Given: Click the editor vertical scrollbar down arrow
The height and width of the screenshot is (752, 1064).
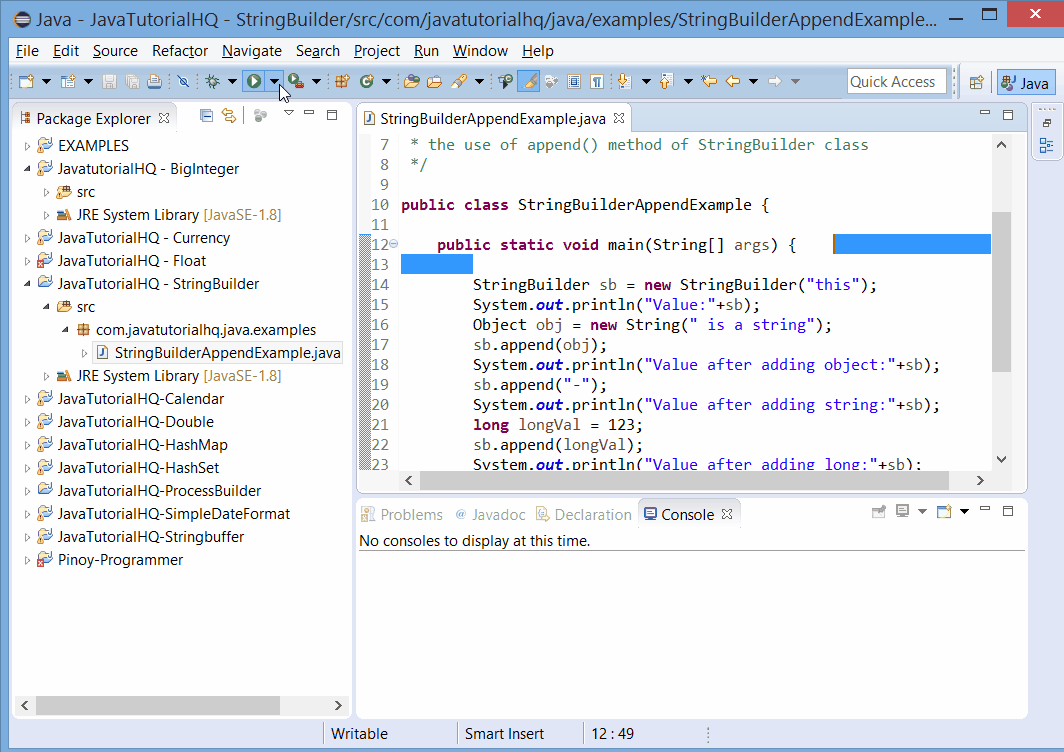Looking at the screenshot, I should pyautogui.click(x=1001, y=458).
